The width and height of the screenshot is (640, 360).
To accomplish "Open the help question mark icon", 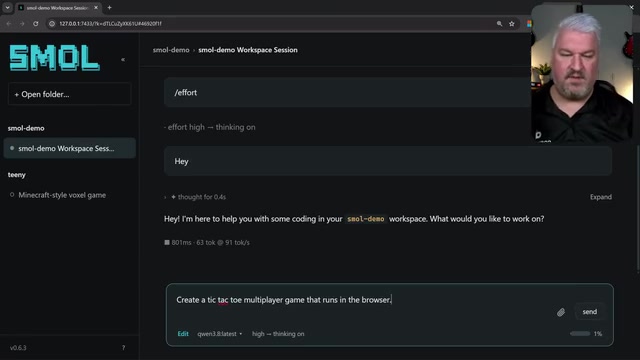I will pos(123,348).
